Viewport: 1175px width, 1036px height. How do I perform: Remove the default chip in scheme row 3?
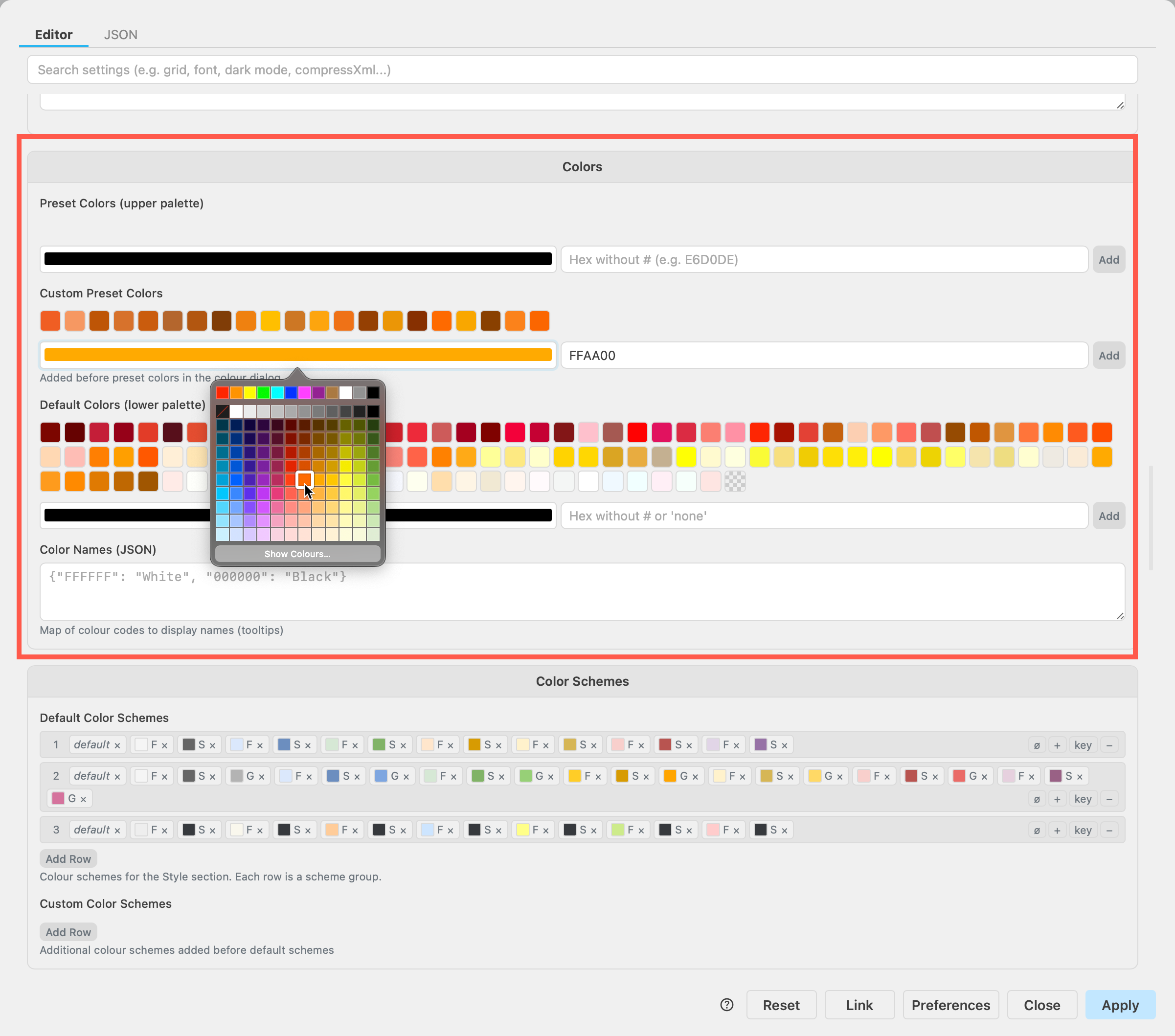117,830
